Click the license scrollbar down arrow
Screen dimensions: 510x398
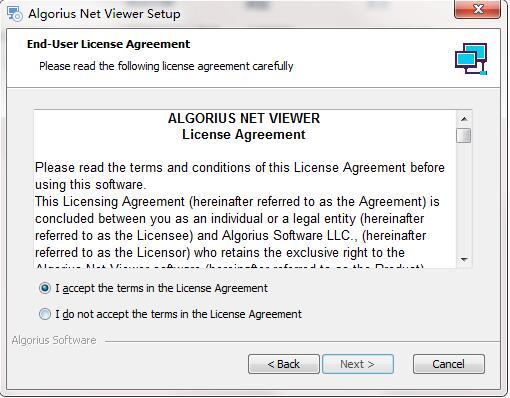[464, 259]
